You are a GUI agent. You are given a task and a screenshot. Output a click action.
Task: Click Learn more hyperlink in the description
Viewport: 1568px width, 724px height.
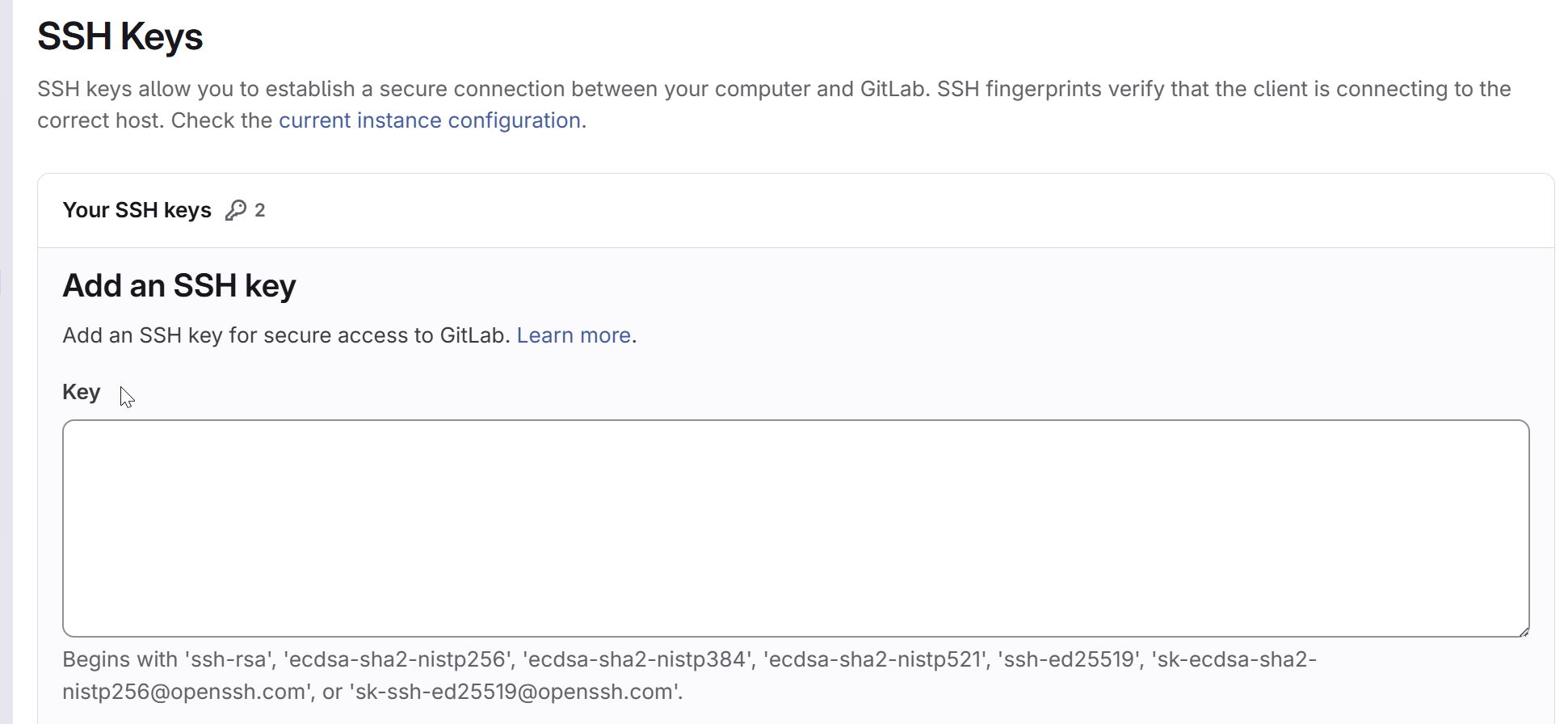pos(573,335)
